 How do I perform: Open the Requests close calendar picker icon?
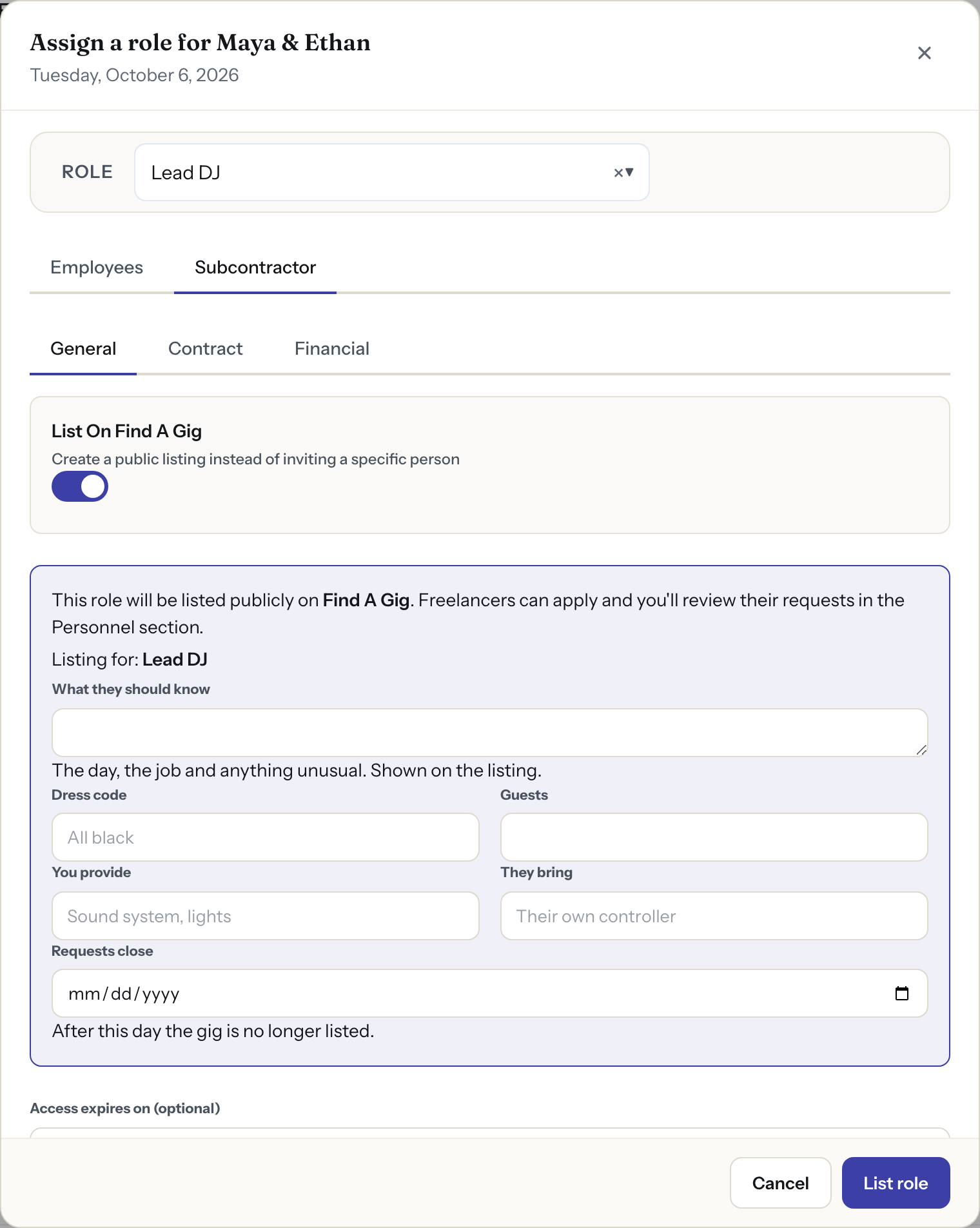point(902,993)
